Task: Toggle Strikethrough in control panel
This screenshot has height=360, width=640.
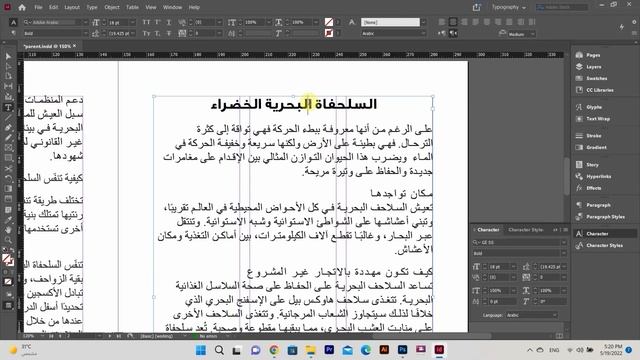Action: [x=169, y=33]
